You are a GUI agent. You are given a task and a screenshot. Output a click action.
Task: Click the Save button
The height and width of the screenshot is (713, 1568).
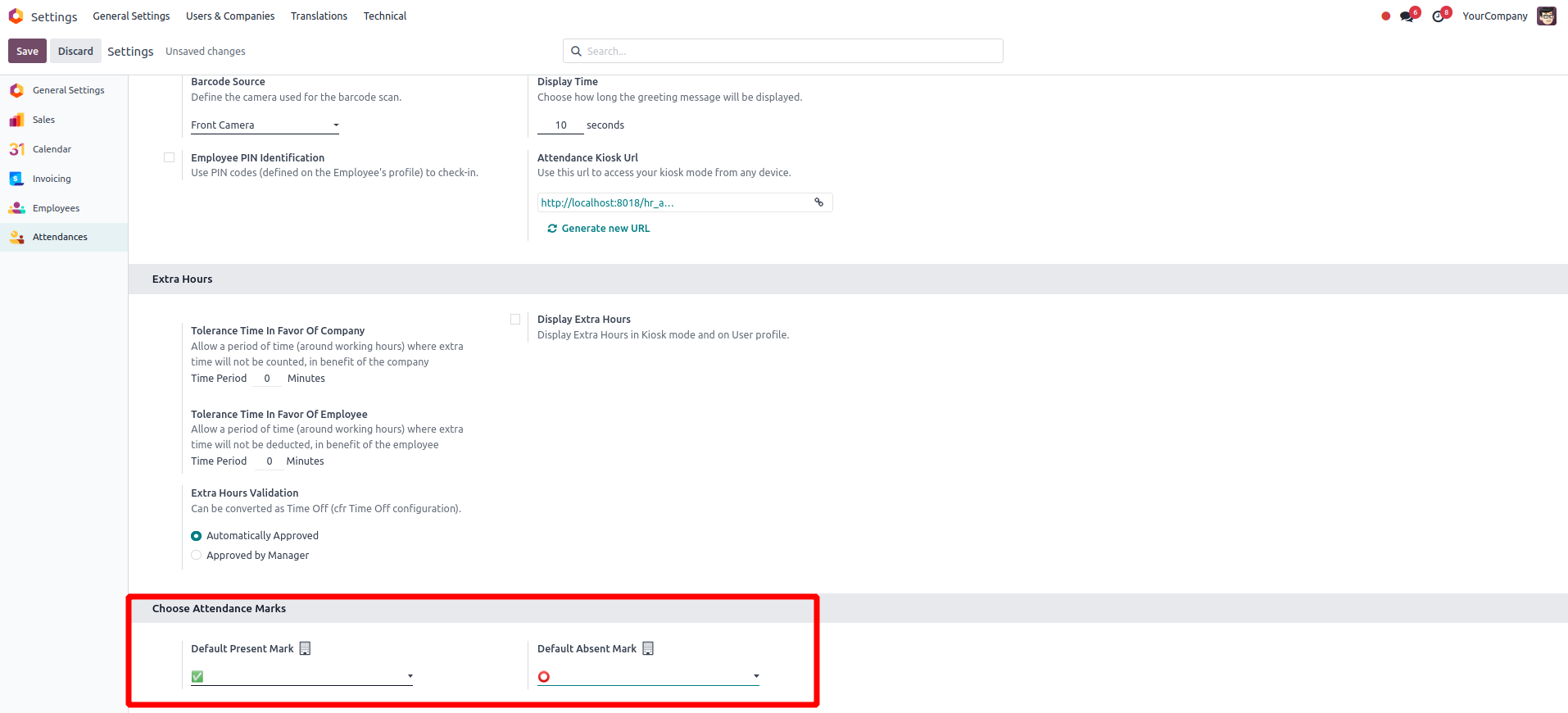click(27, 51)
